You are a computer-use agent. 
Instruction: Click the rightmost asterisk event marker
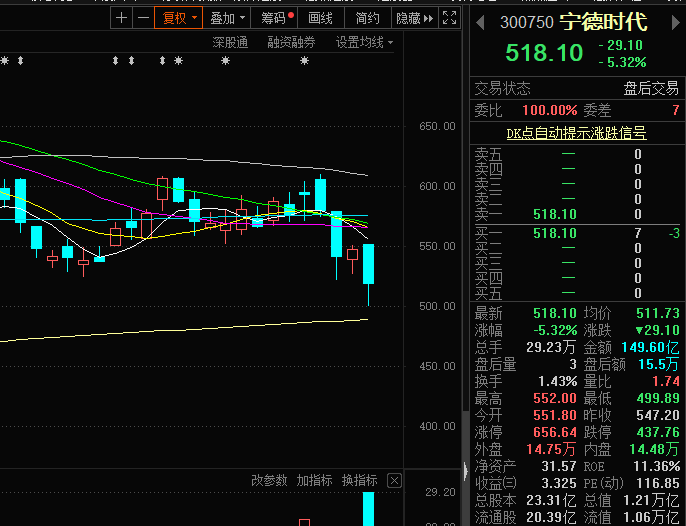pyautogui.click(x=304, y=61)
